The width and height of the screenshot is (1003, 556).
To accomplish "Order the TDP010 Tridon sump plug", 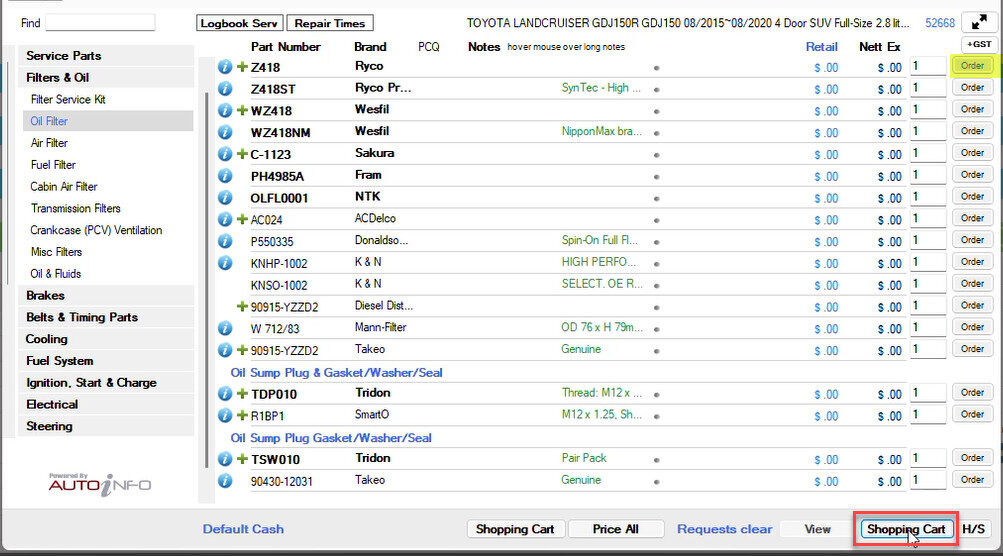I will pos(972,392).
